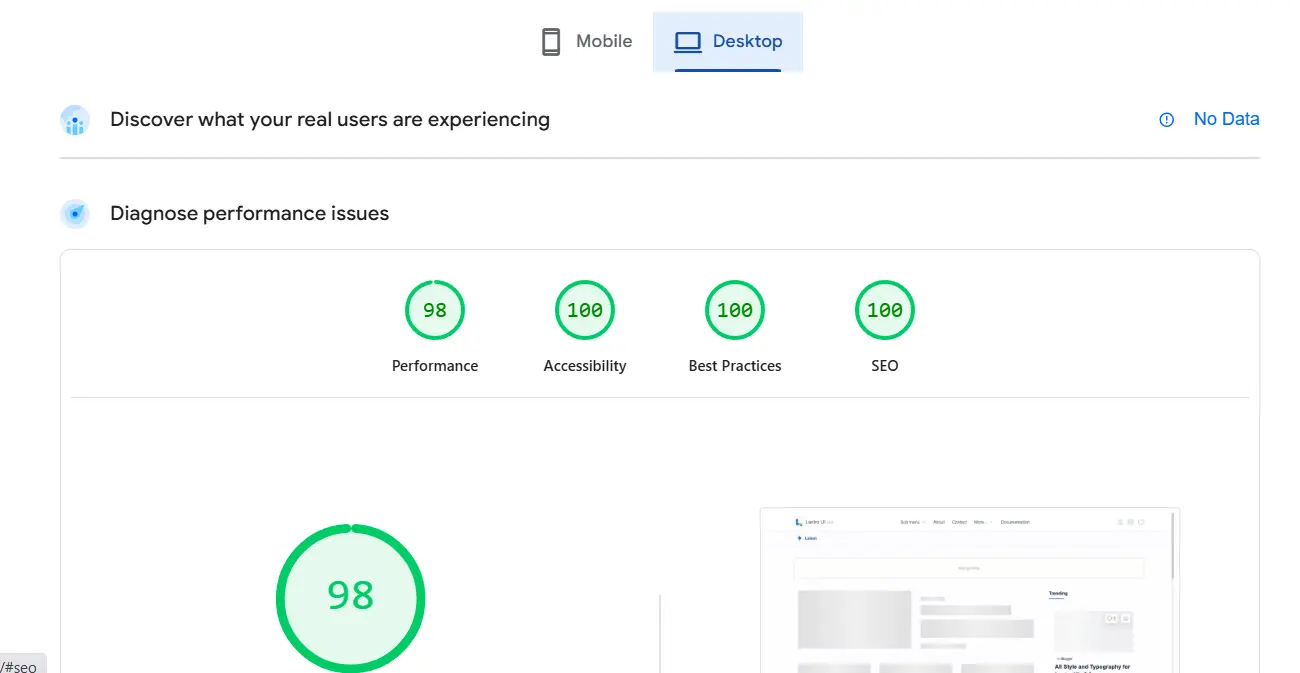Click the Best Practices label

tap(735, 366)
